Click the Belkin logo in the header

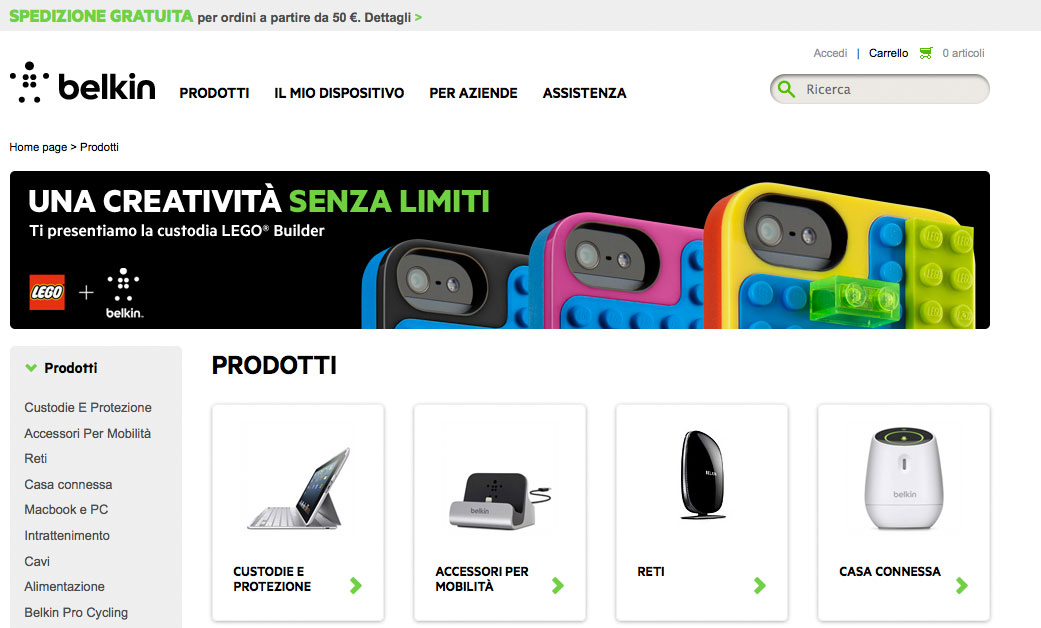coord(83,83)
